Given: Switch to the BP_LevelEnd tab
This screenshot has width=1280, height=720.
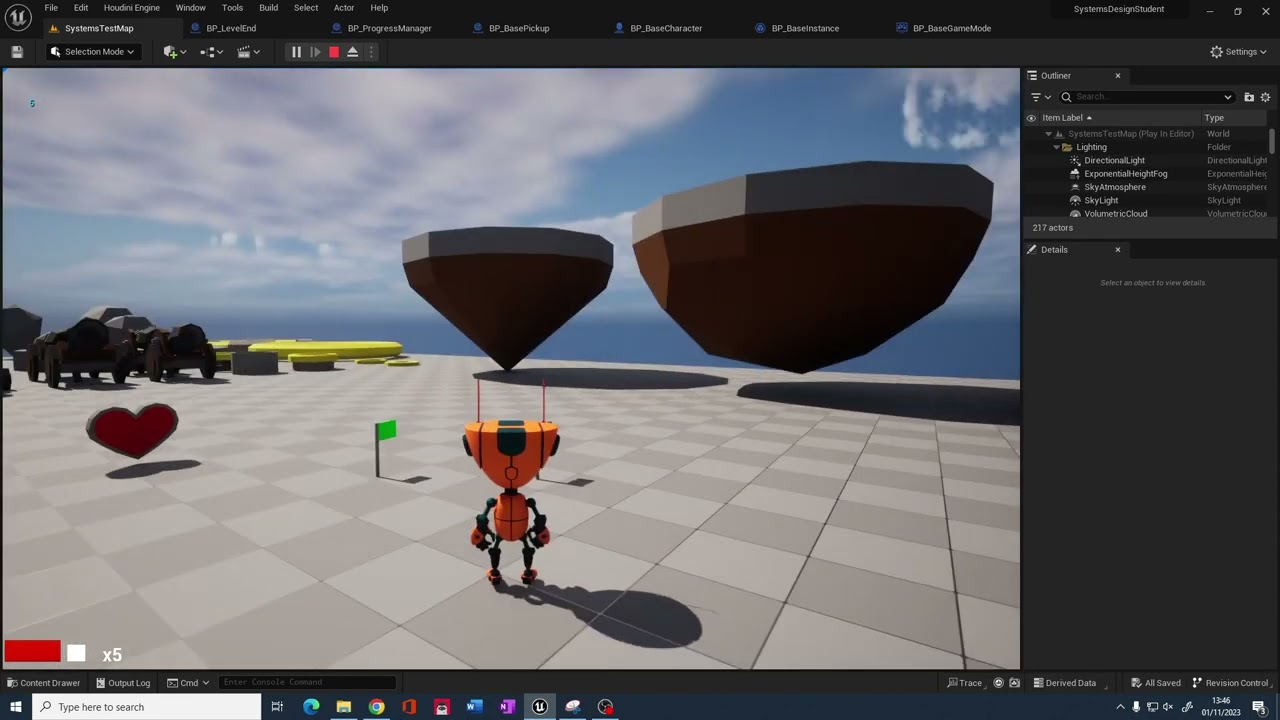Looking at the screenshot, I should [231, 28].
